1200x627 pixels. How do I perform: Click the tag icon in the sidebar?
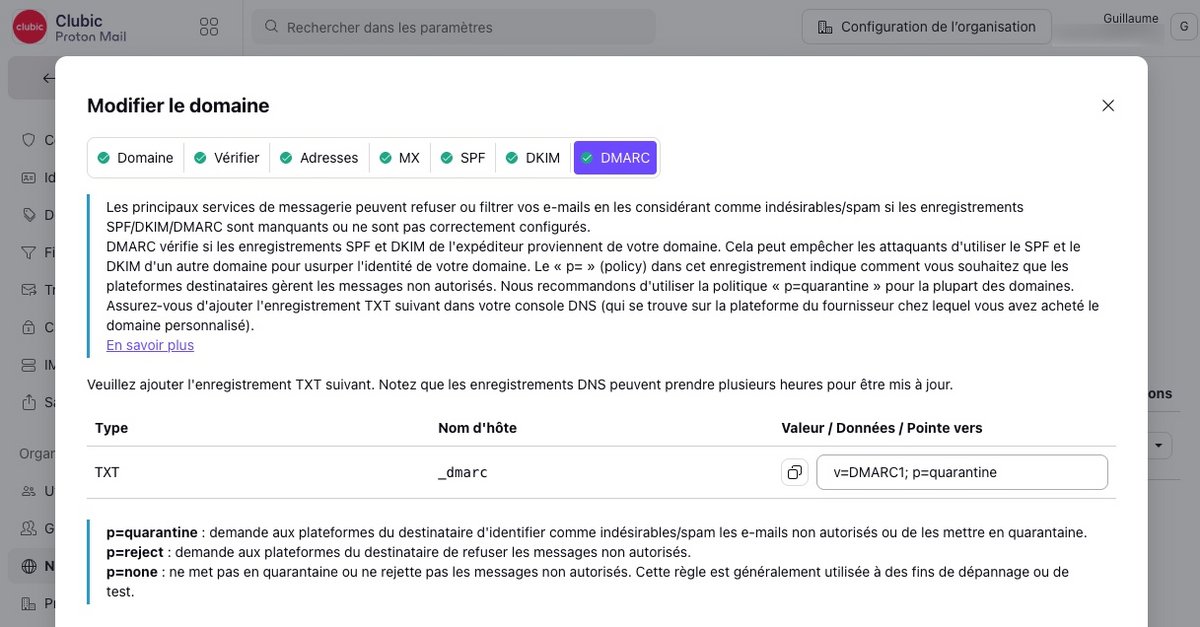(x=29, y=215)
